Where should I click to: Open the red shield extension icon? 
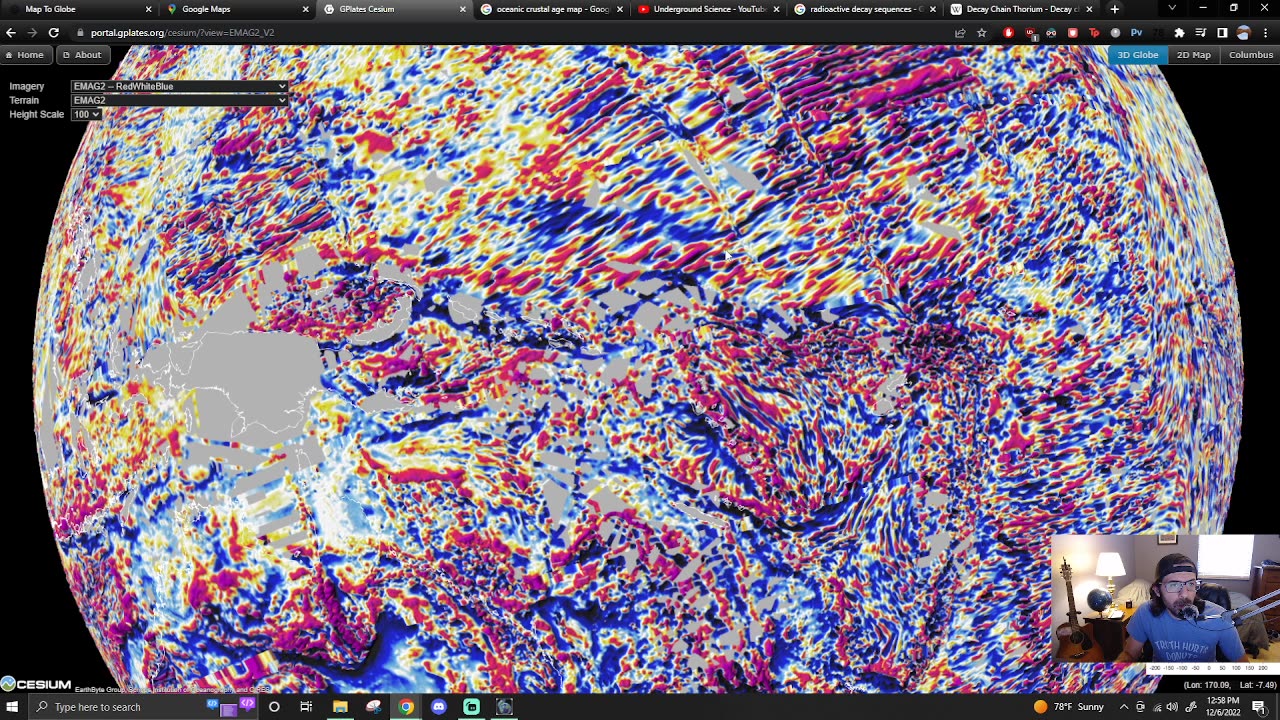coord(1073,33)
